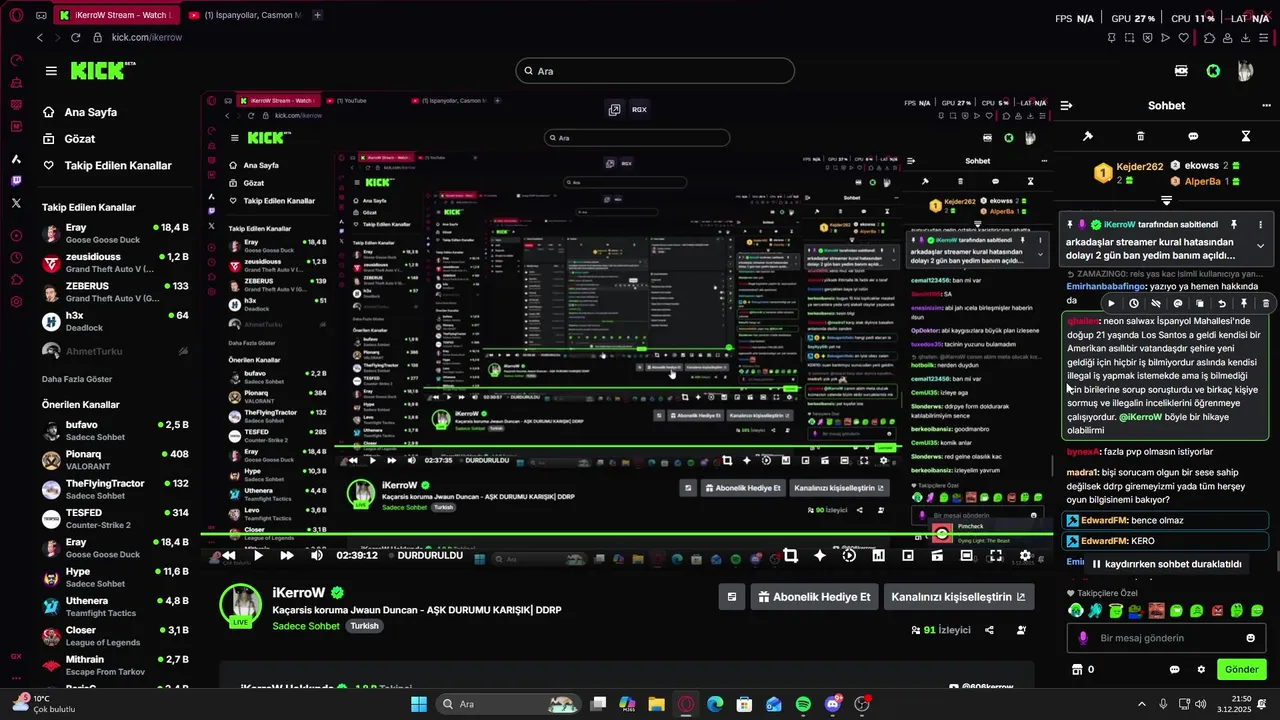Open the profile avatar in Kick header
This screenshot has height=720, width=1280.
1245,71
